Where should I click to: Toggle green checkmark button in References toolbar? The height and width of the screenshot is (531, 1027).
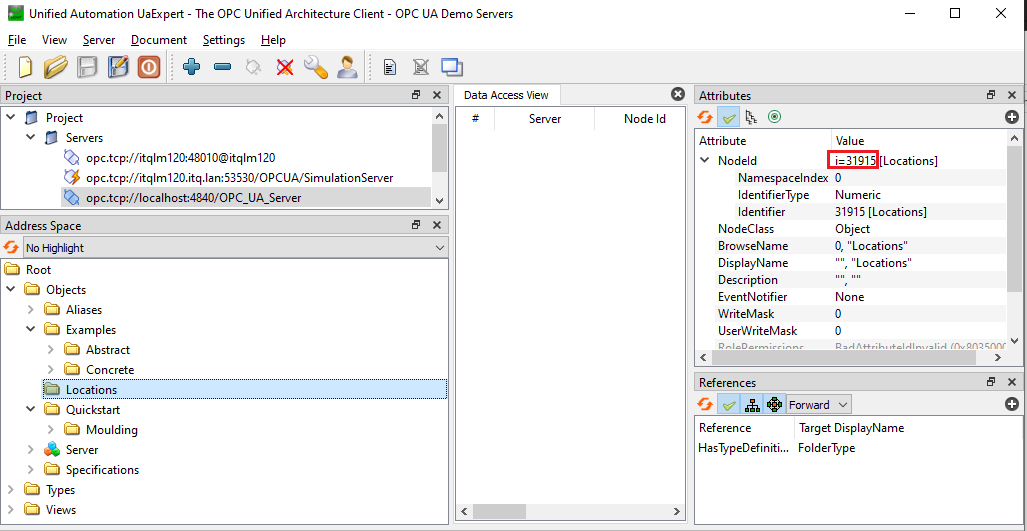[728, 405]
